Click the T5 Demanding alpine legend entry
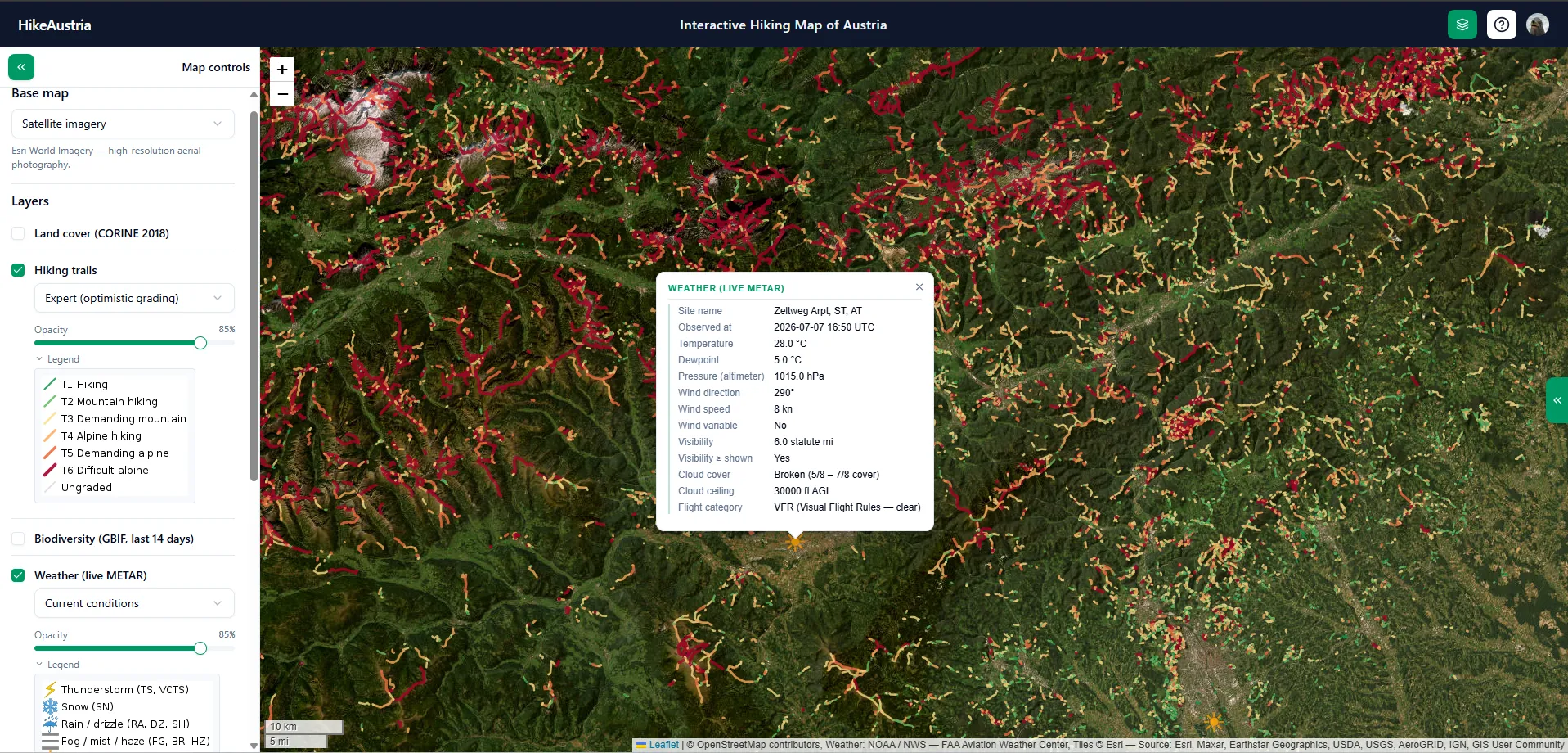Viewport: 1568px width, 753px height. (106, 453)
